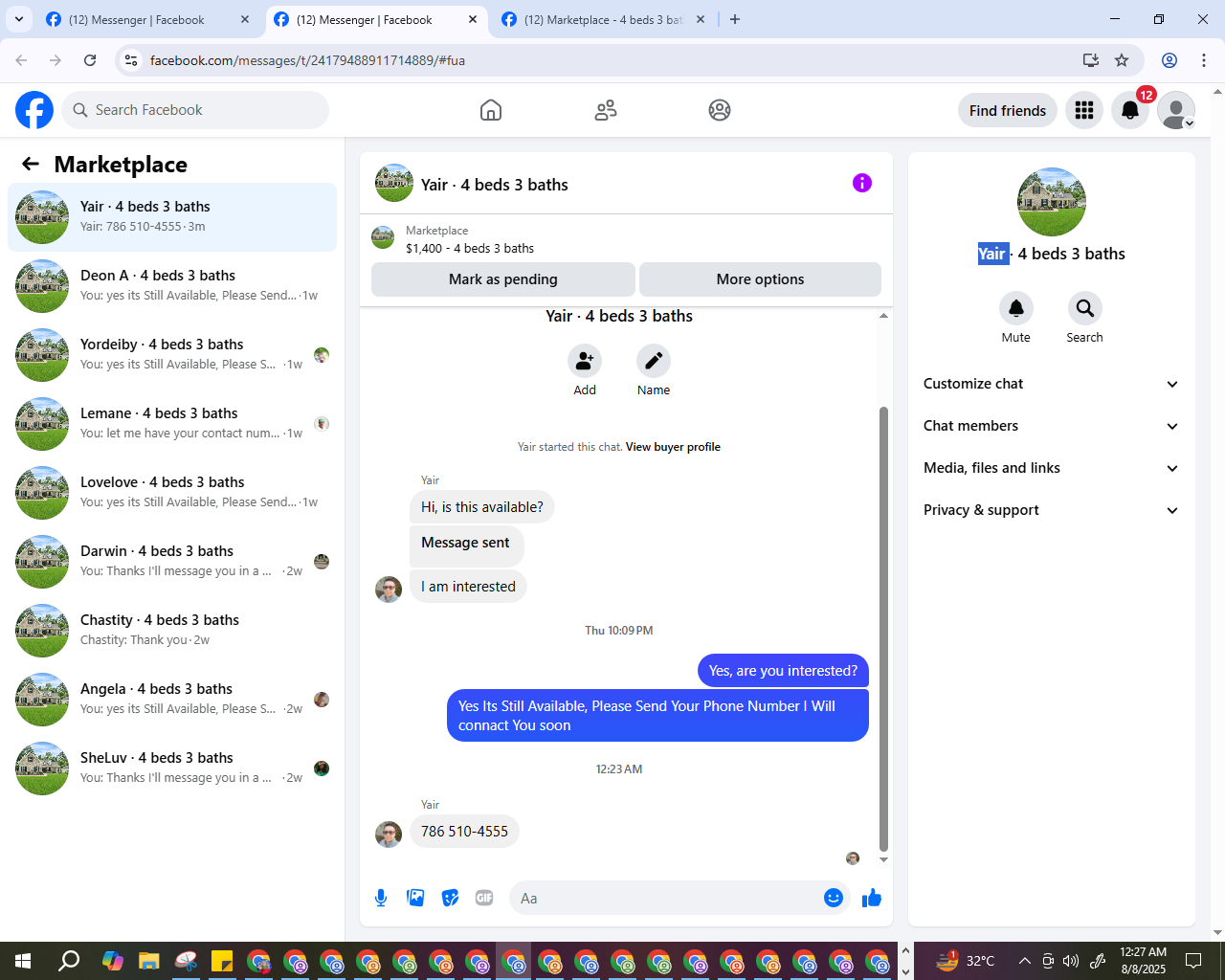Open Darwin conversation
The height and width of the screenshot is (980, 1225).
point(172,562)
